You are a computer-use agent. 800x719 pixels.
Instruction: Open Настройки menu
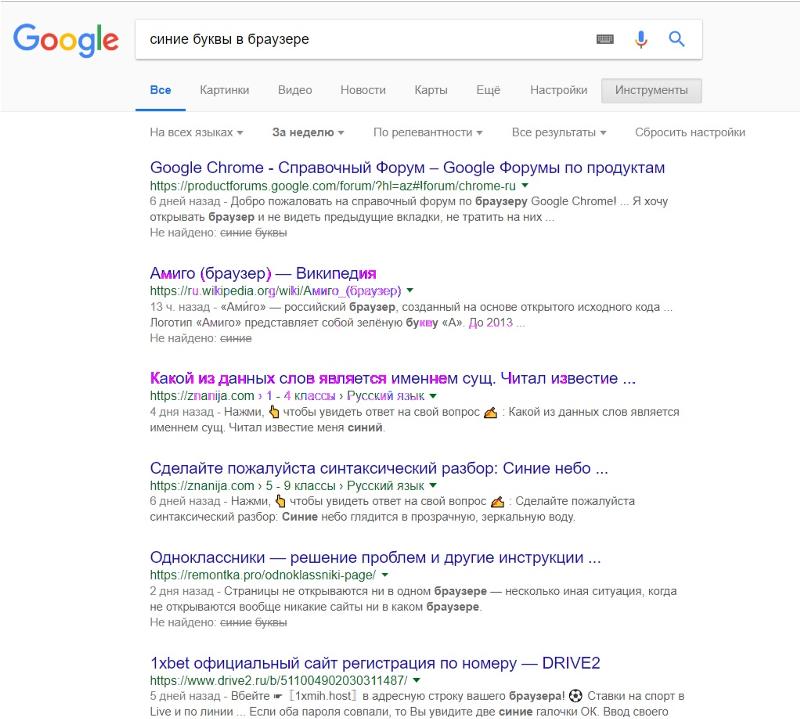click(x=559, y=90)
